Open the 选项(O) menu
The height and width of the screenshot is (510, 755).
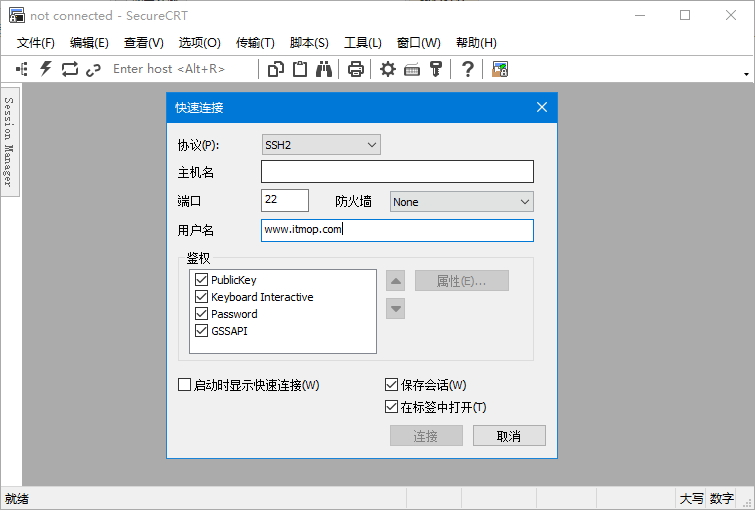coord(199,43)
